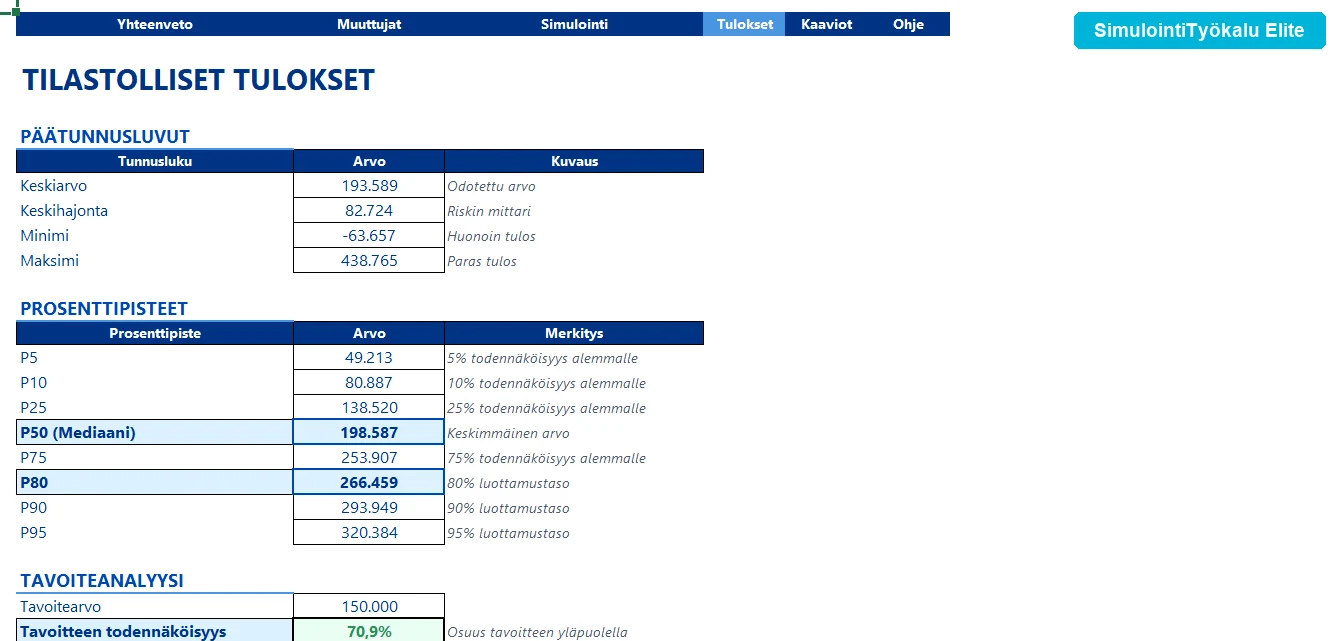Click the Osuus tavoitteen yläpuolella note
The image size is (1337, 641).
(538, 631)
